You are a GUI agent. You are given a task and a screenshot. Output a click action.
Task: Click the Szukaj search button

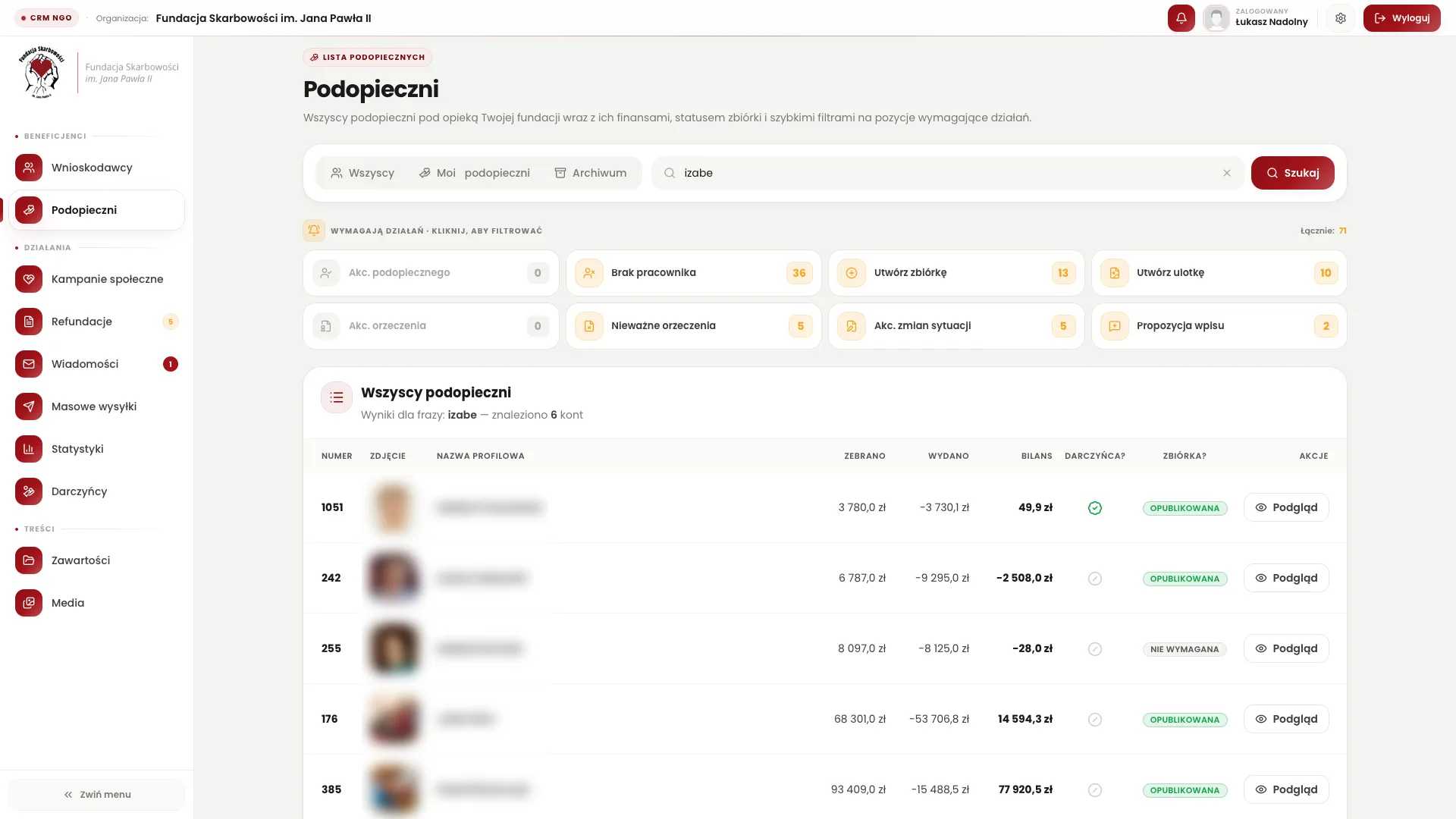1293,173
